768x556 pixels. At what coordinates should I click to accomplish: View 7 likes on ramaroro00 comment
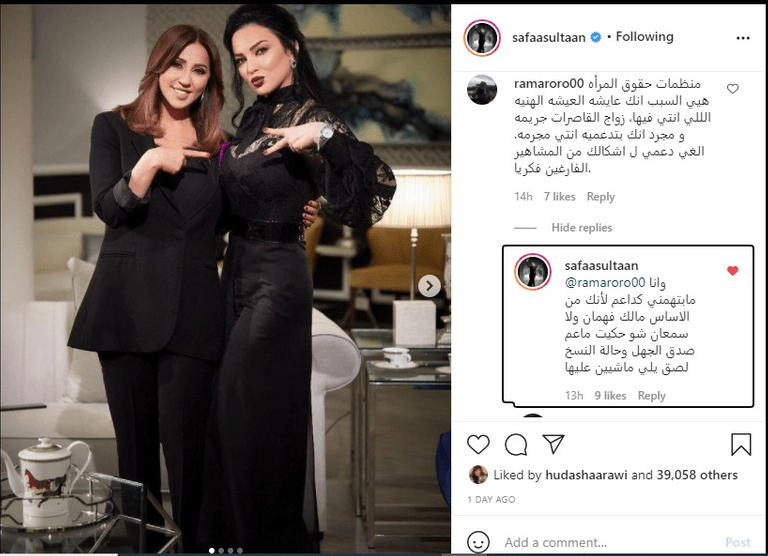[x=559, y=196]
